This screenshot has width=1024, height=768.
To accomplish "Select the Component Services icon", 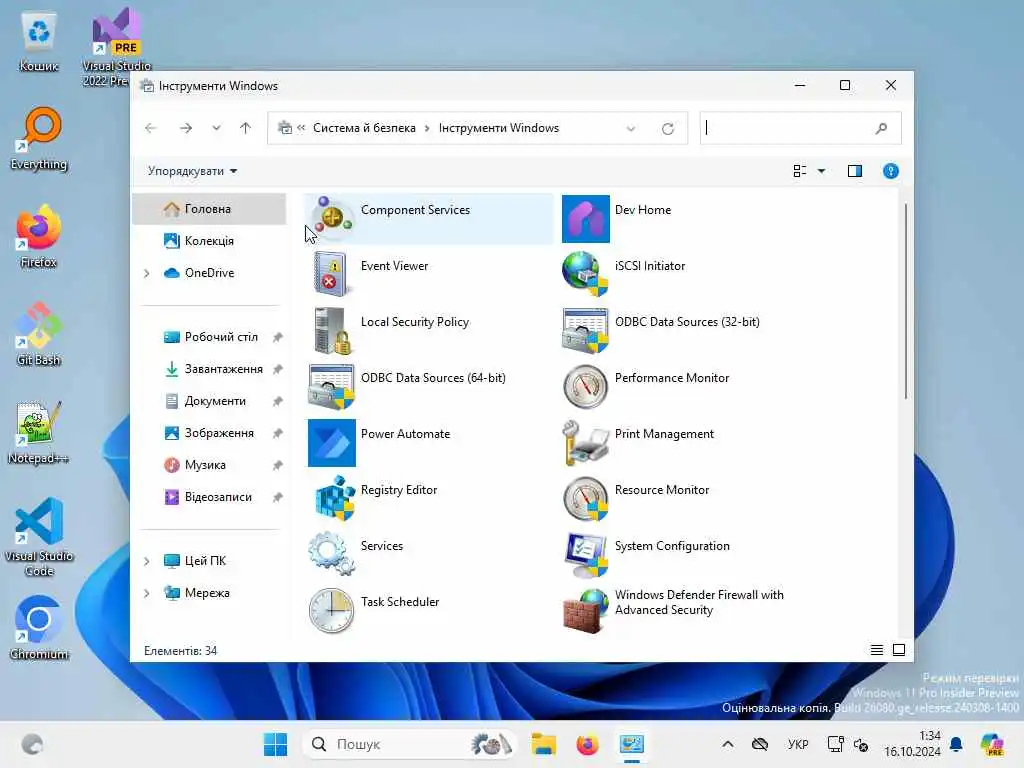I will pyautogui.click(x=331, y=218).
